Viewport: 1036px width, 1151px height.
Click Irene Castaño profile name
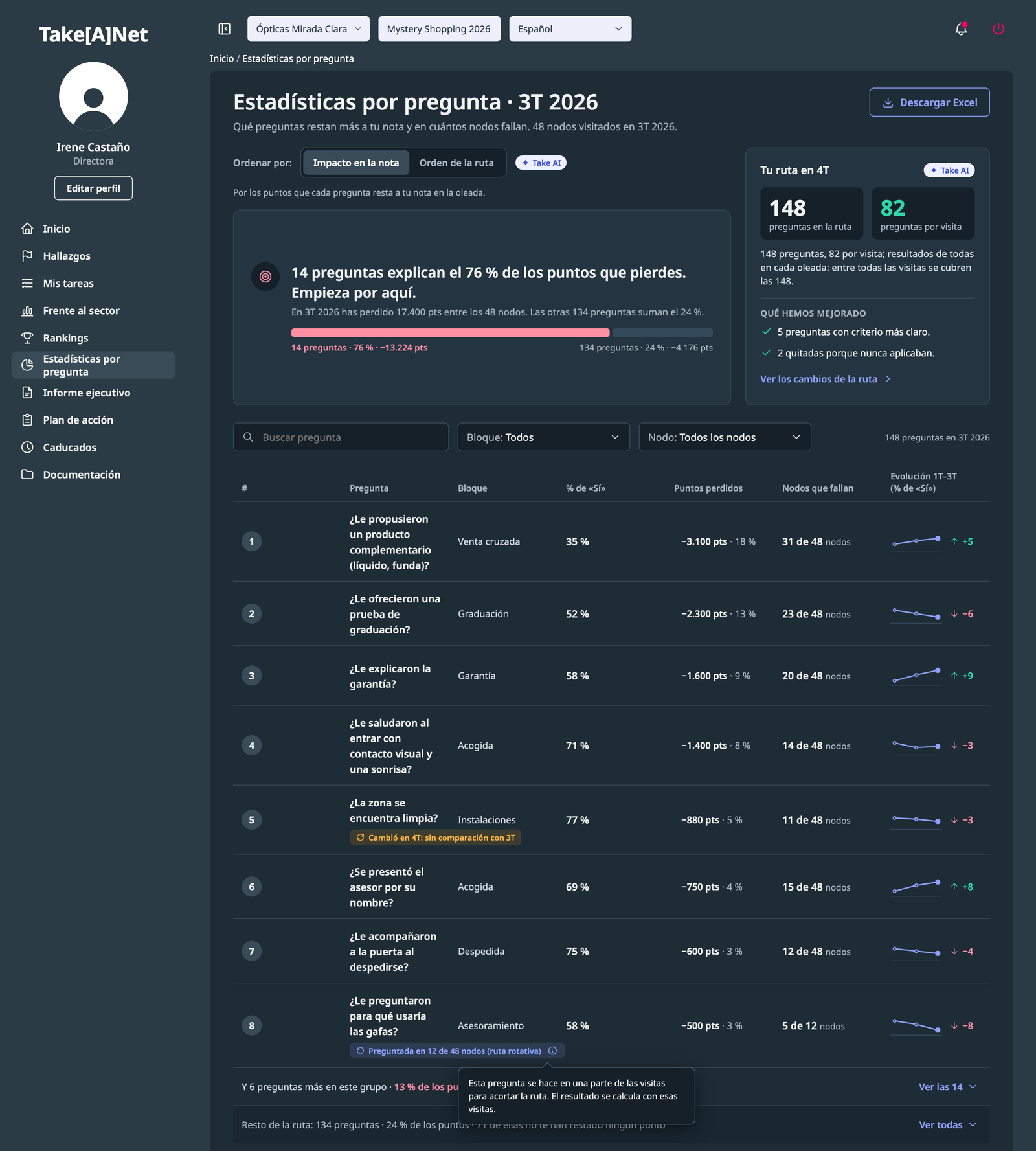93,147
